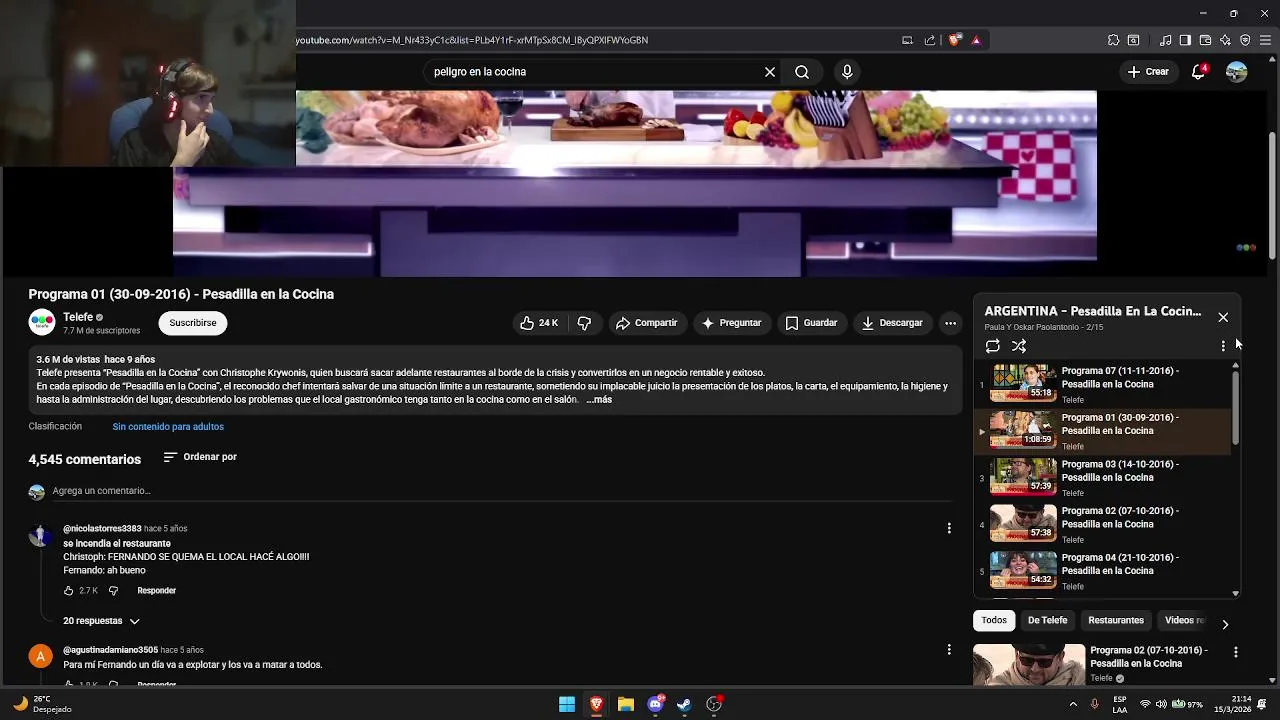Image resolution: width=1280 pixels, height=720 pixels.
Task: Click the YouTube search magnifier button
Action: [x=802, y=72]
